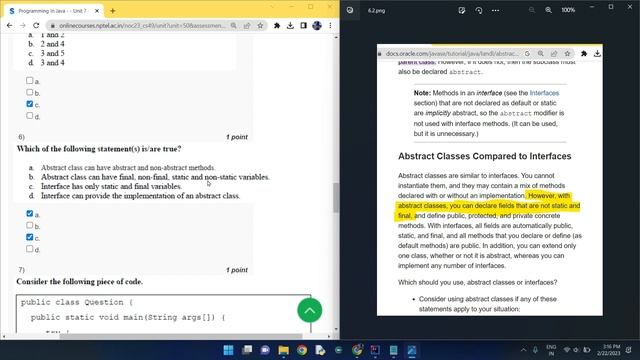Open the browser extensions puzzle icon
Screen dimensions: 640x360
pyautogui.click(x=277, y=26)
